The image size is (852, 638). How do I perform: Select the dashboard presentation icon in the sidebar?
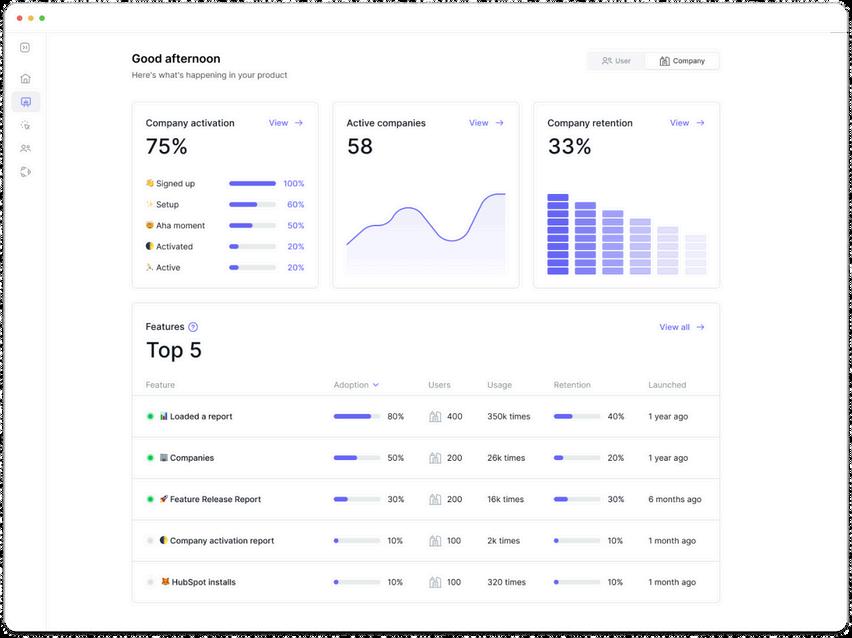(26, 102)
